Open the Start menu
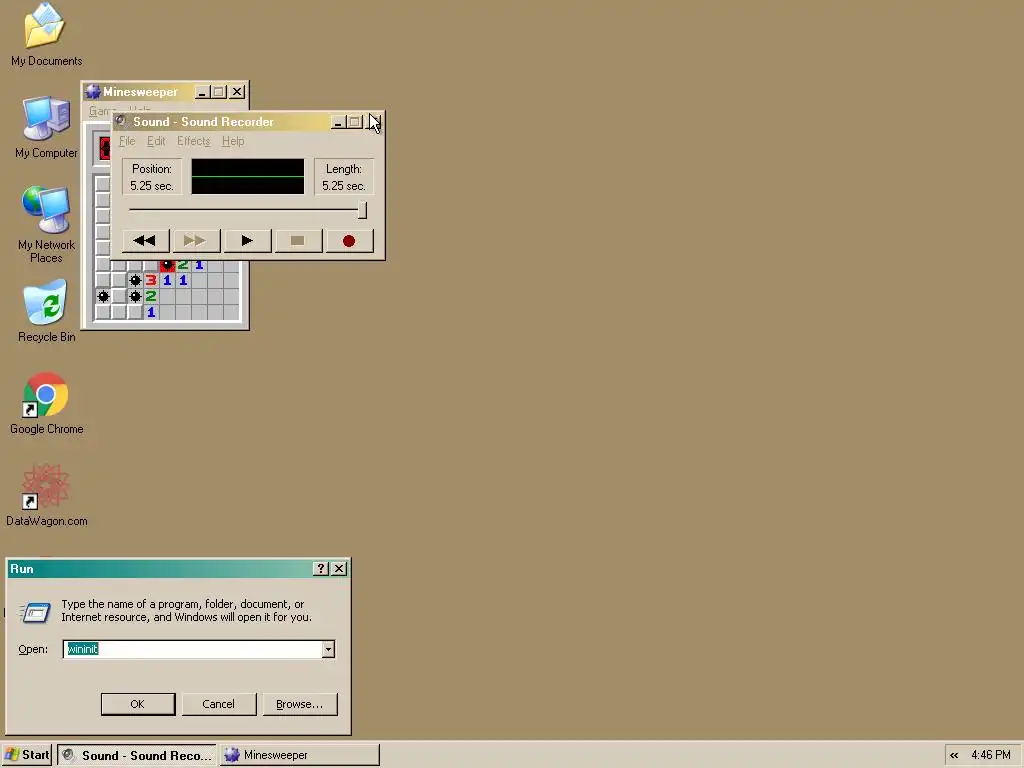The image size is (1024, 768). point(27,755)
